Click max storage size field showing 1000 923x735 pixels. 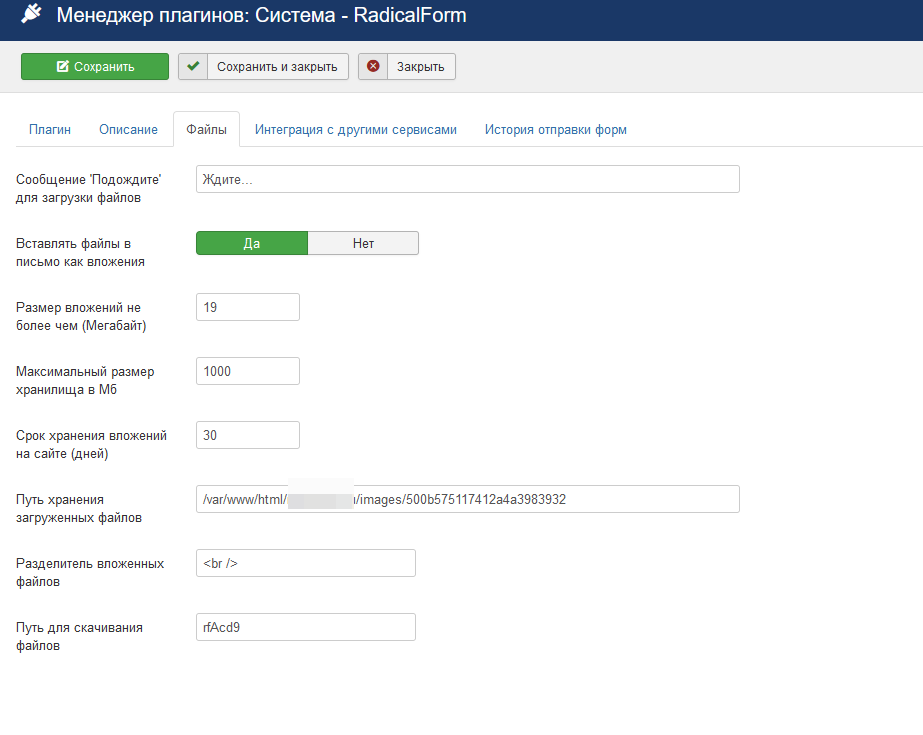pos(248,371)
